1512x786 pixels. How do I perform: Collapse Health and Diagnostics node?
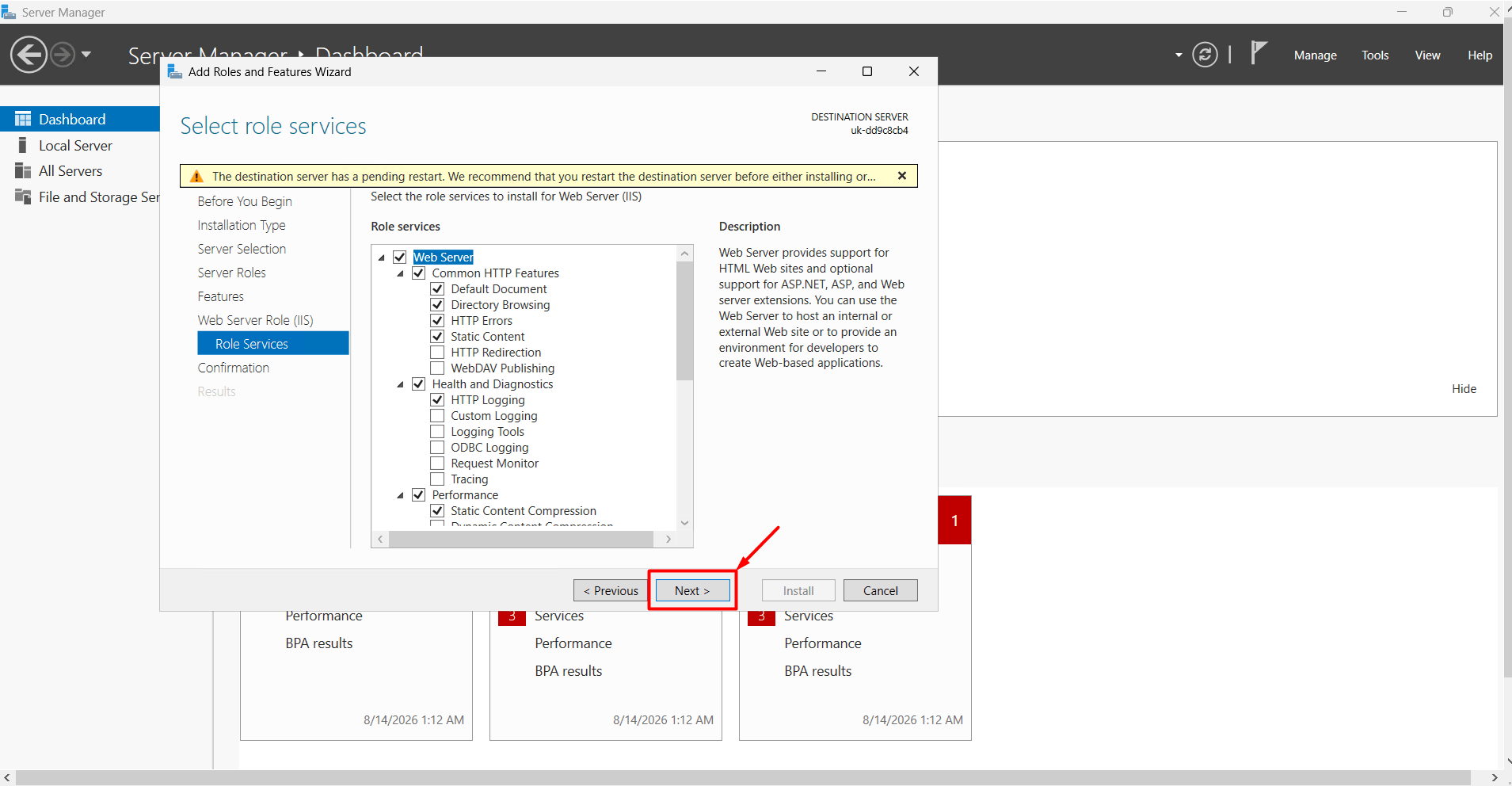401,384
